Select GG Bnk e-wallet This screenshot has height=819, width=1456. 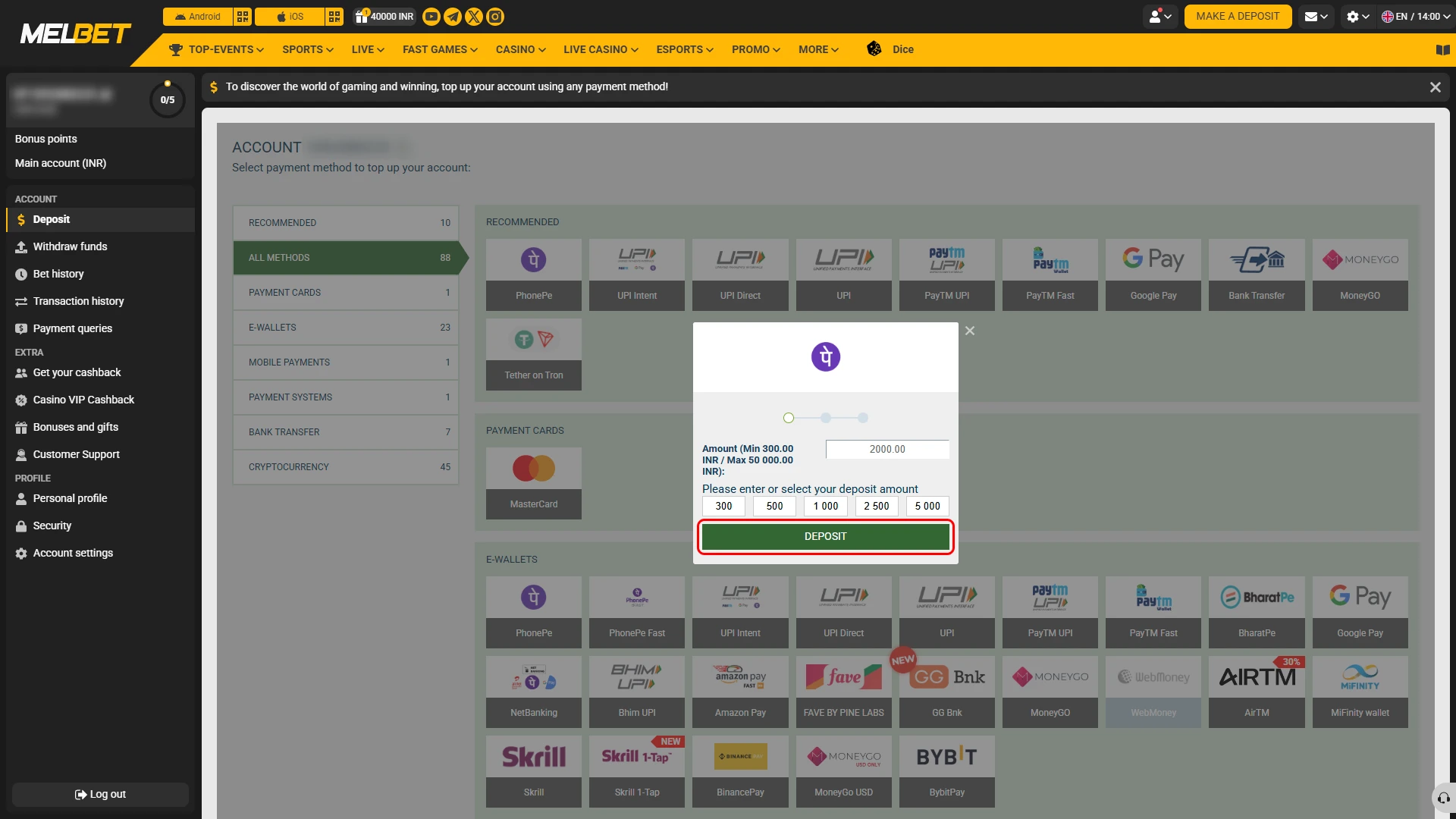click(x=947, y=692)
